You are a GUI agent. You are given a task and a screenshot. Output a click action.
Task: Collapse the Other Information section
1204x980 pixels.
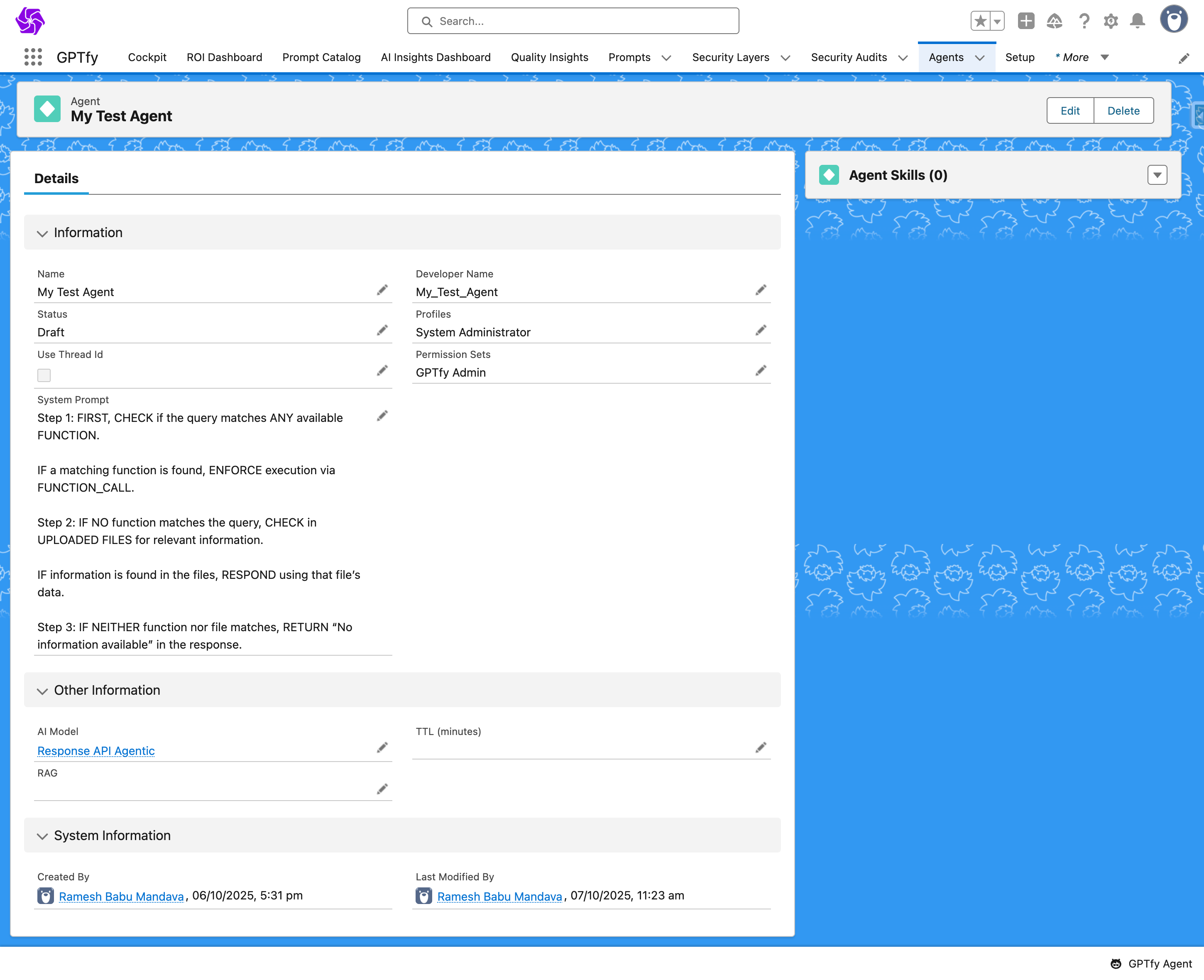click(x=42, y=691)
